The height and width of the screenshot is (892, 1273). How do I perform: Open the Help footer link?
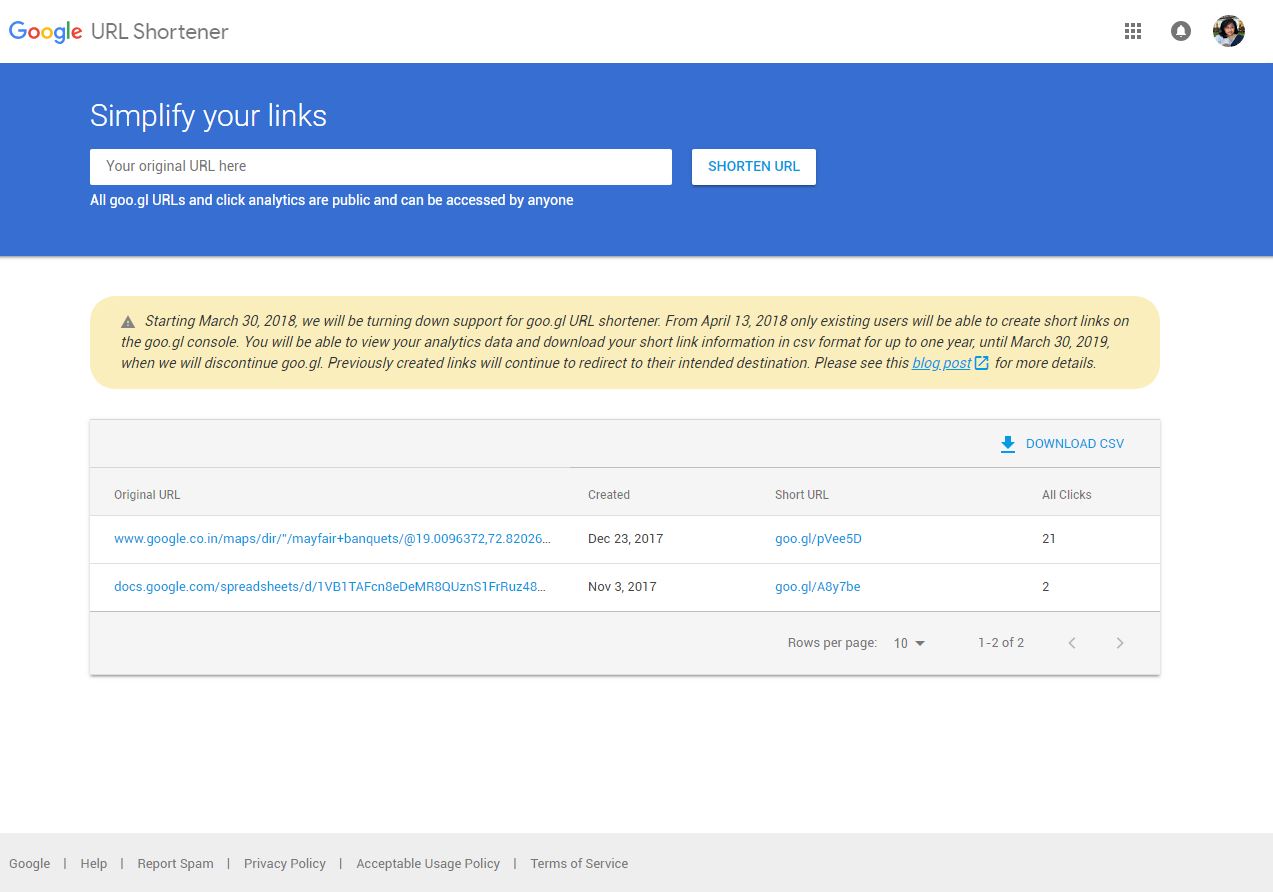(x=94, y=864)
